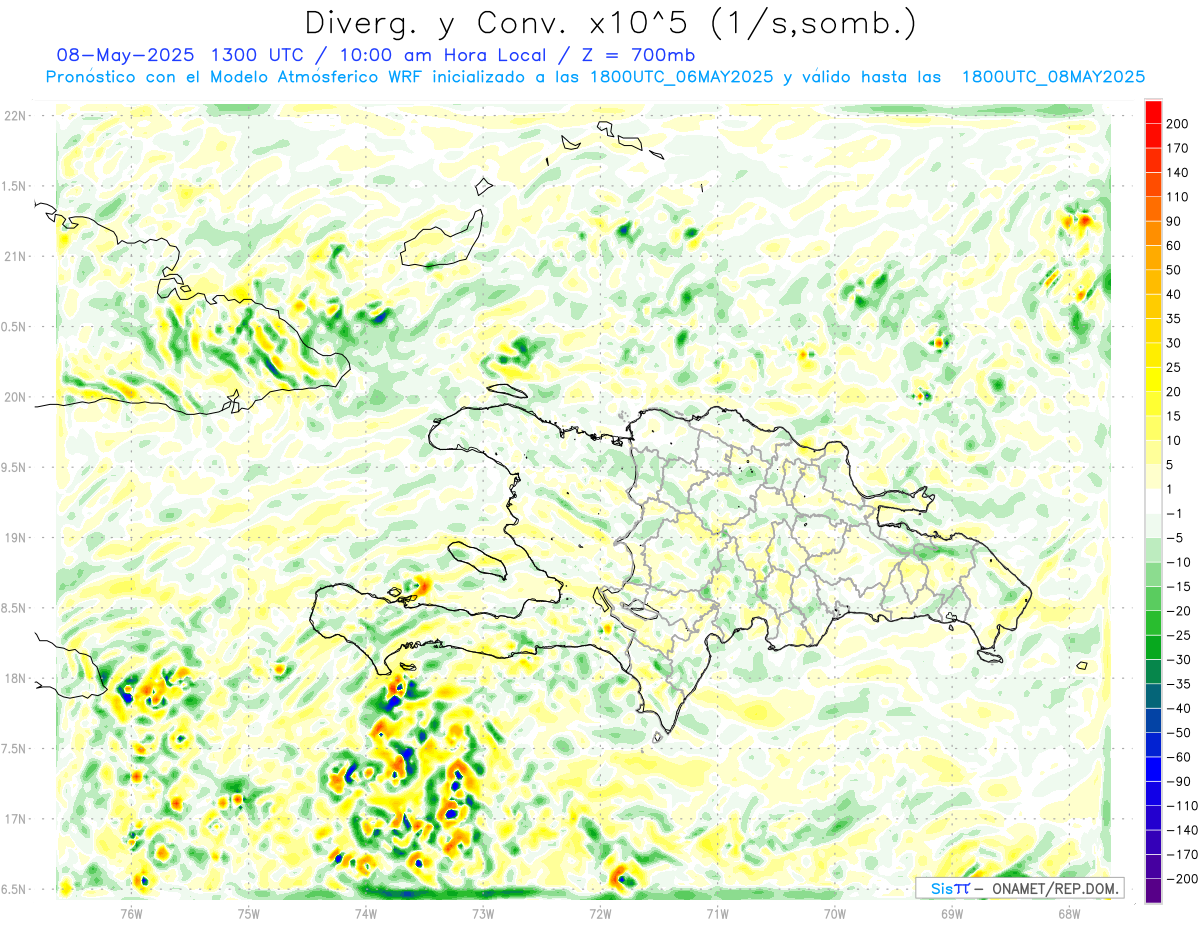Screen dimensions: 1200x927
Task: Click the positive 30 legend value
Action: (1176, 343)
